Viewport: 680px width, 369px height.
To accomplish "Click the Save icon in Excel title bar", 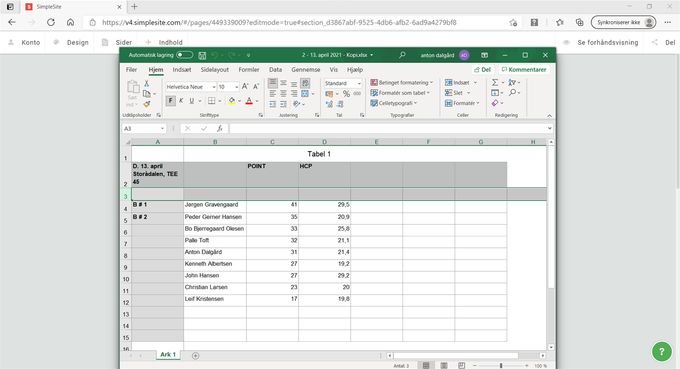I will 202,55.
